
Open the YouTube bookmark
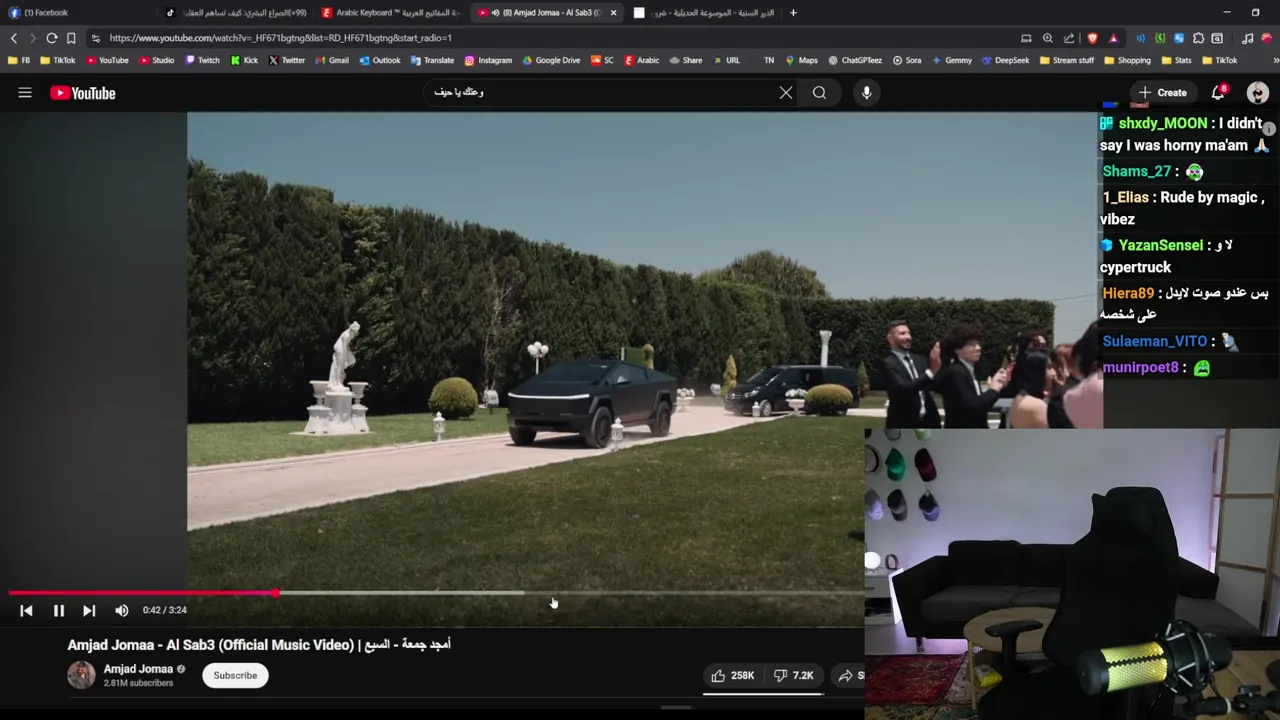[x=107, y=60]
